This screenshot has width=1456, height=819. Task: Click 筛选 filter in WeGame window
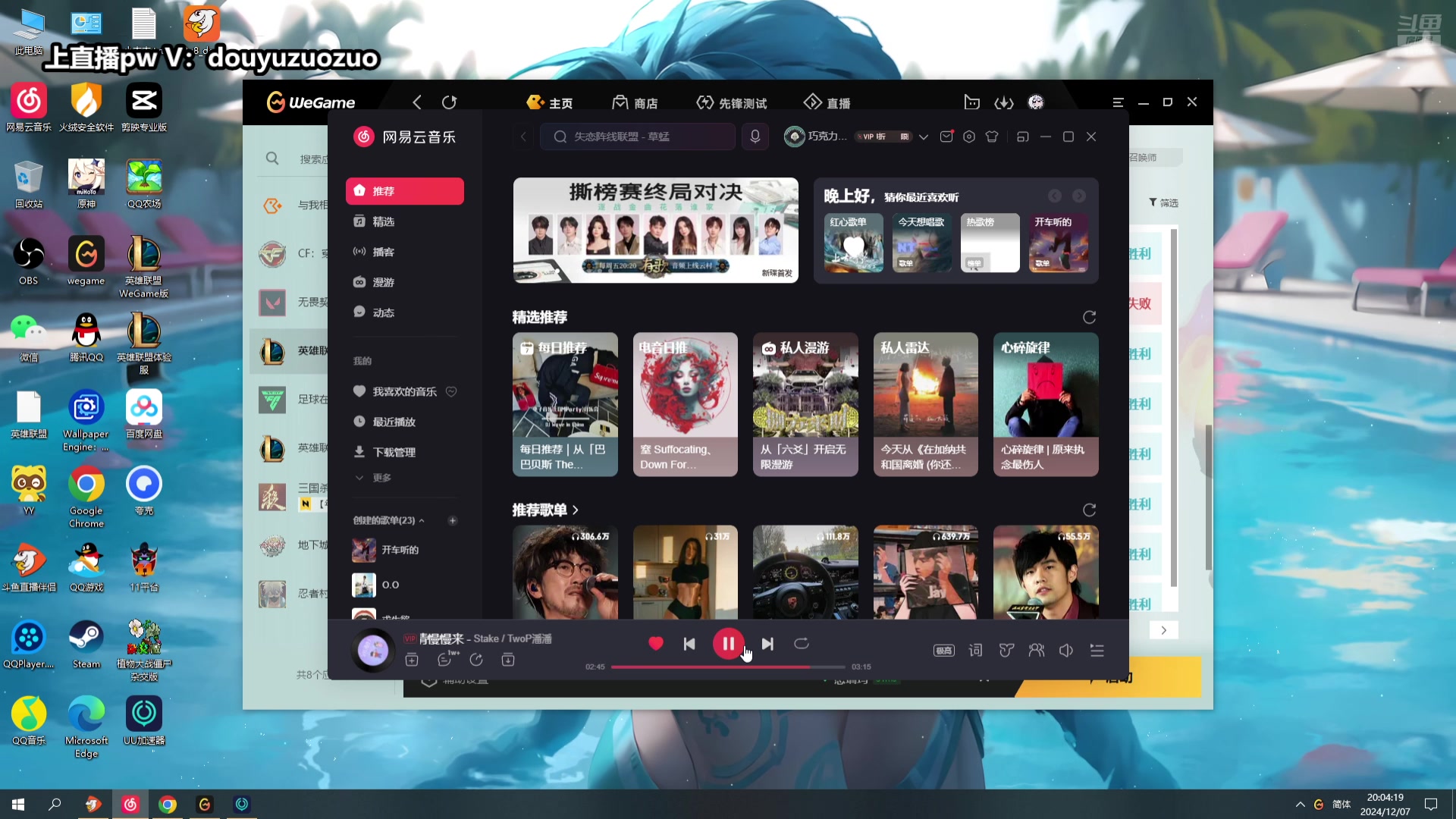click(1163, 202)
